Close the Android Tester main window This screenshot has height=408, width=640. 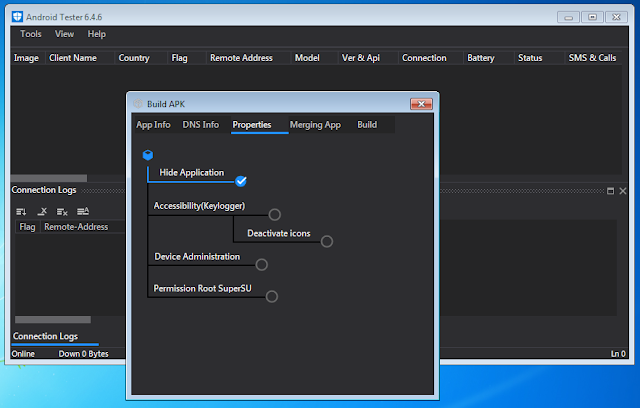point(616,17)
